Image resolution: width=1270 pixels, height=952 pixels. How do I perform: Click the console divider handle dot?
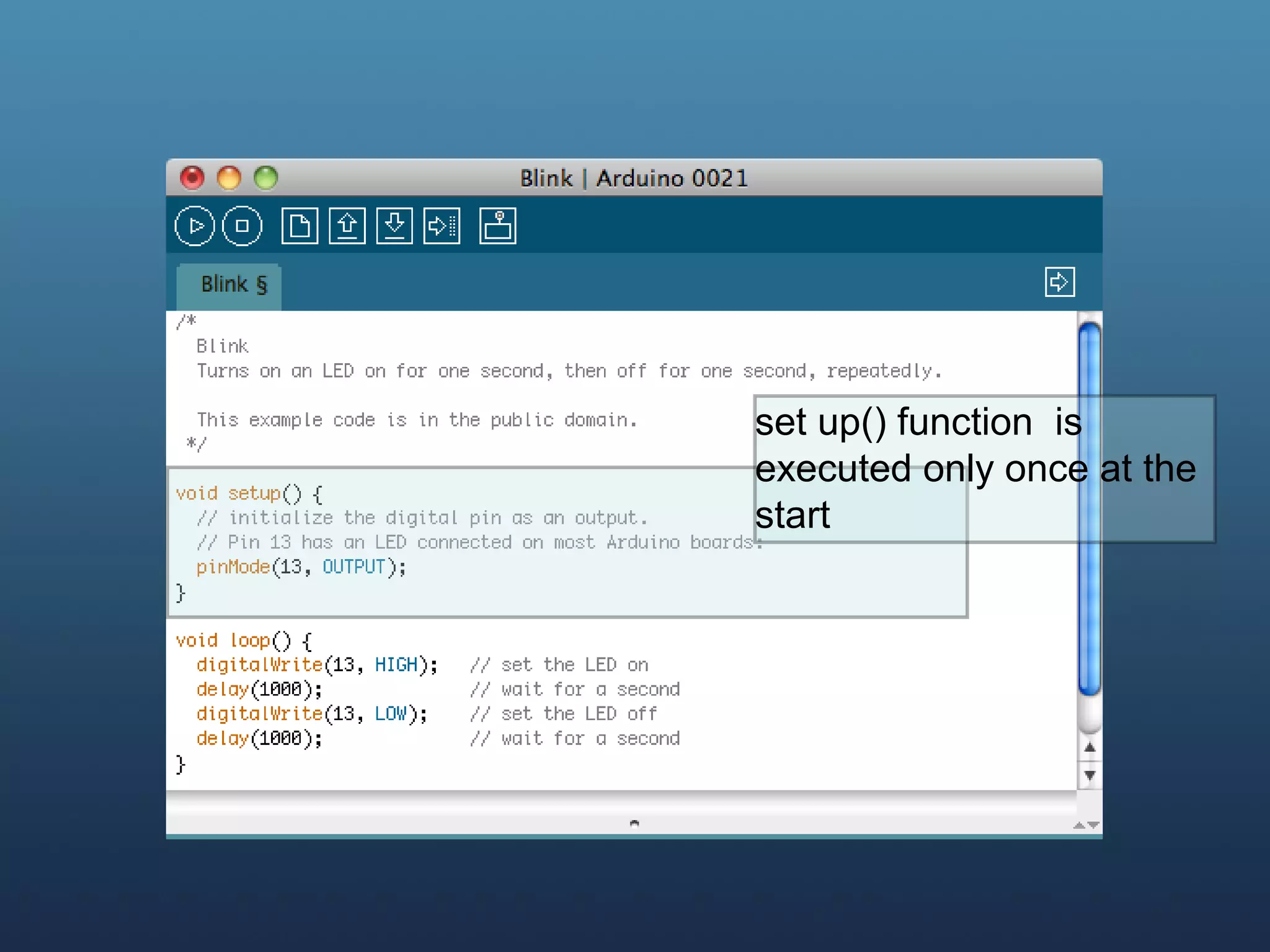pyautogui.click(x=634, y=823)
